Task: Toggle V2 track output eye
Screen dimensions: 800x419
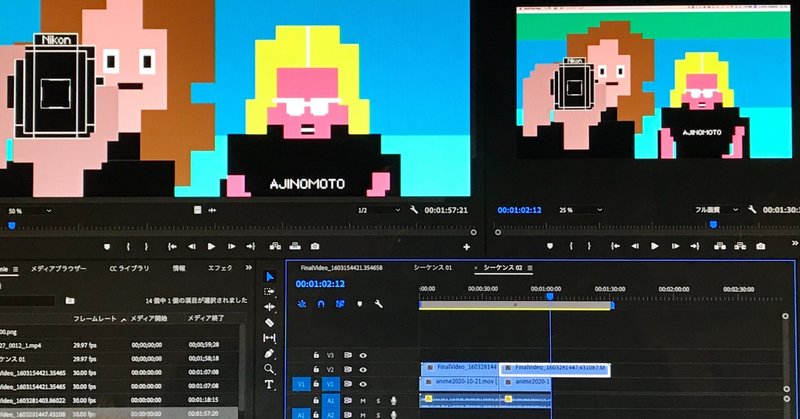Action: [x=363, y=369]
